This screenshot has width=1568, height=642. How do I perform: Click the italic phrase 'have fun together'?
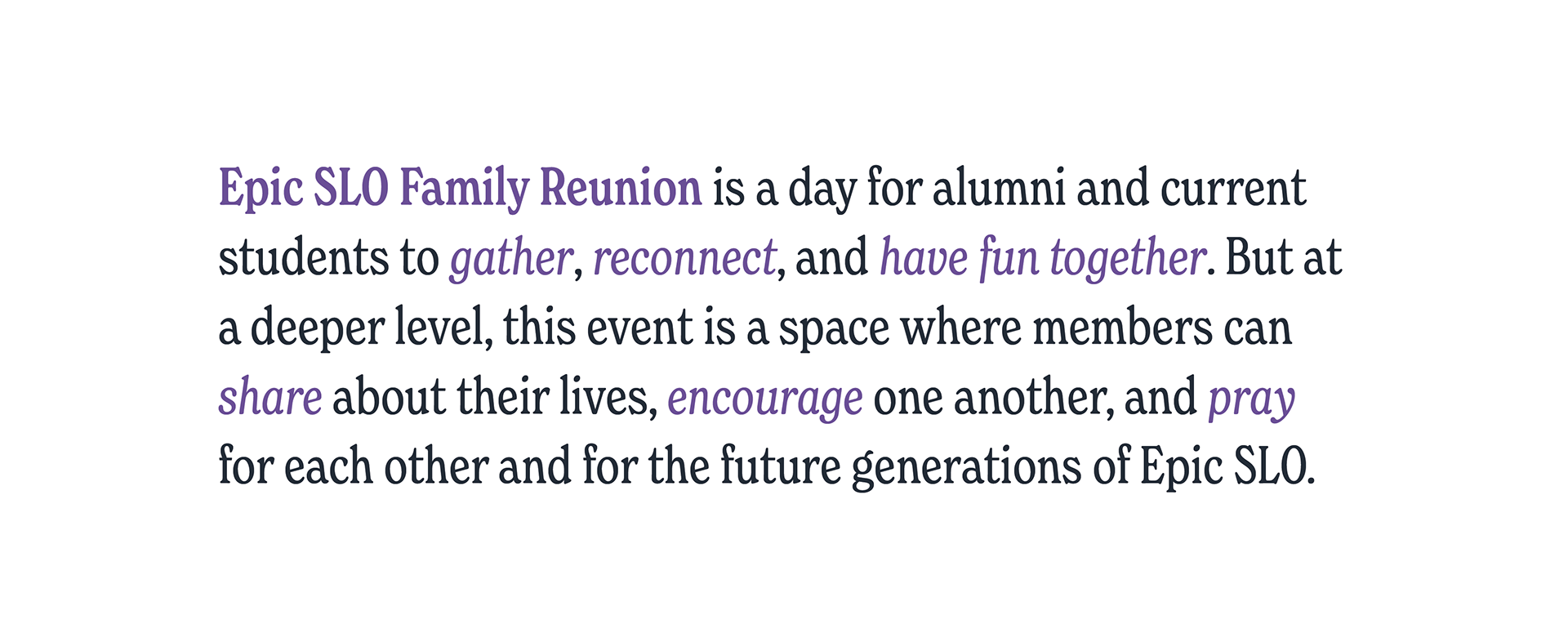click(x=1043, y=259)
